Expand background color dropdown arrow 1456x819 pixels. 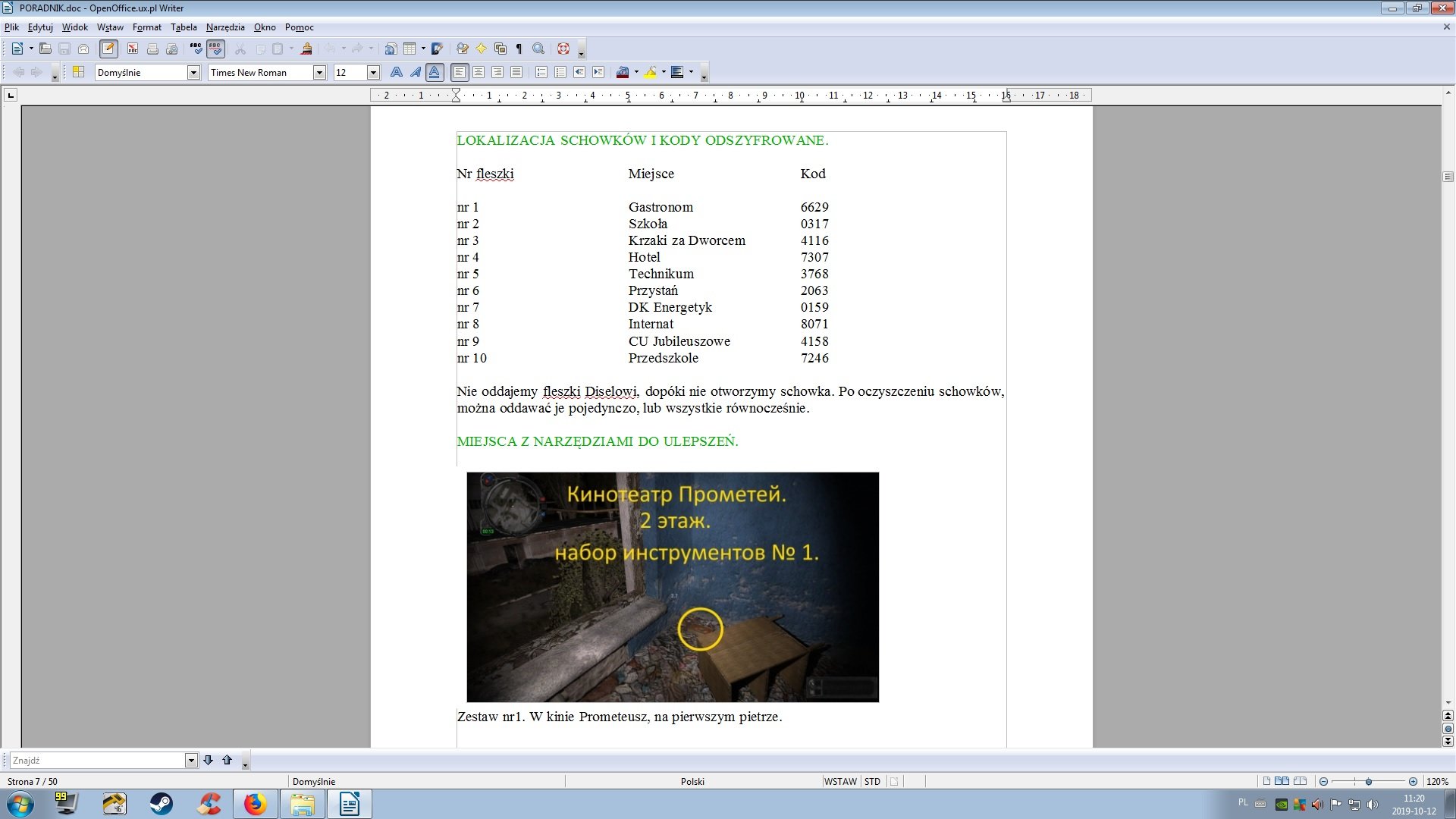coord(690,72)
